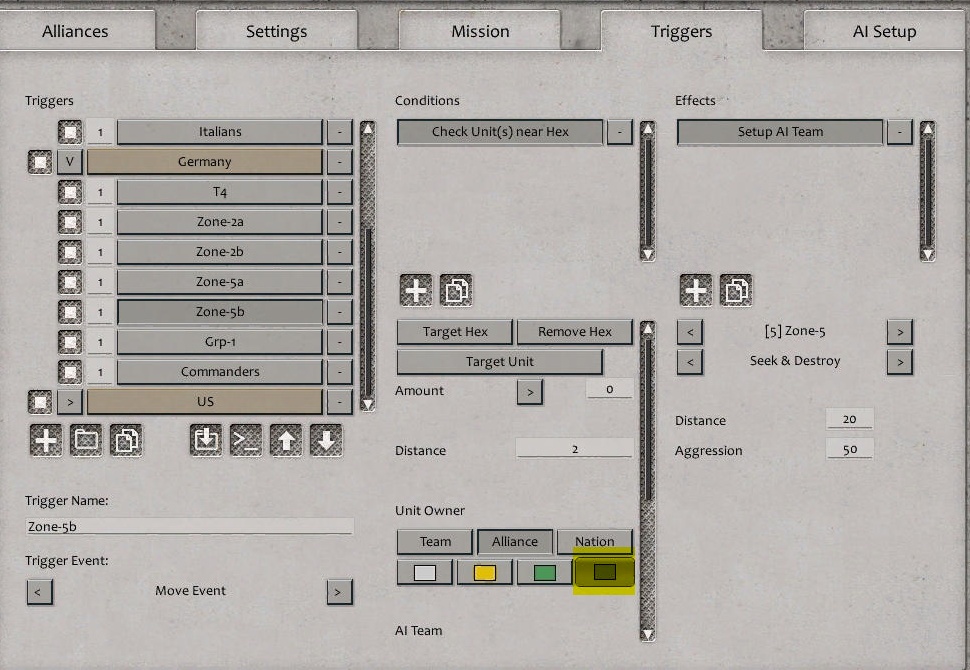The width and height of the screenshot is (970, 670).
Task: Toggle checkbox for US group
Action: [40, 402]
